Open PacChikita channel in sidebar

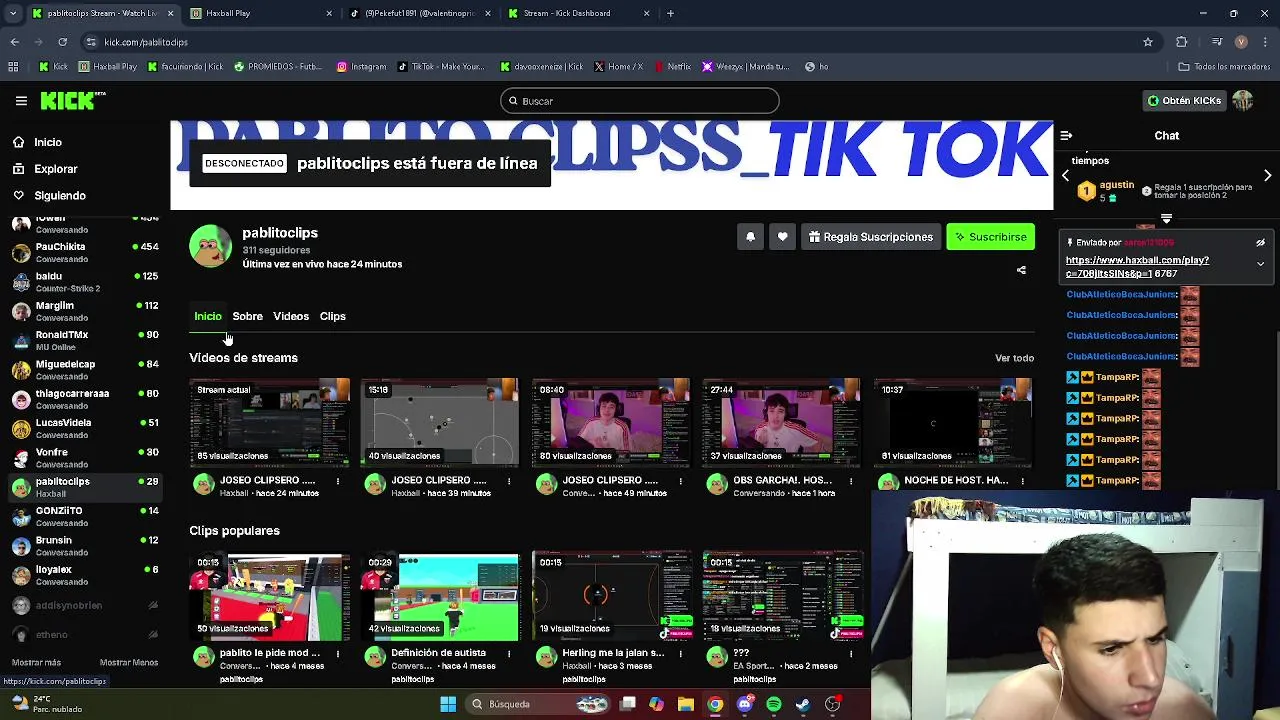coord(85,252)
